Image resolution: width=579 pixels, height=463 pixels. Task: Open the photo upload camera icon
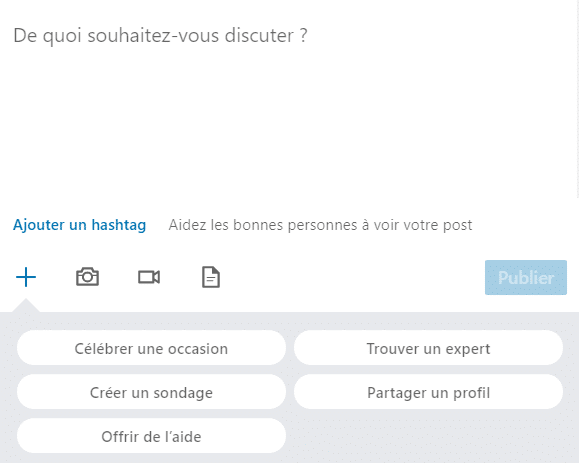(88, 277)
